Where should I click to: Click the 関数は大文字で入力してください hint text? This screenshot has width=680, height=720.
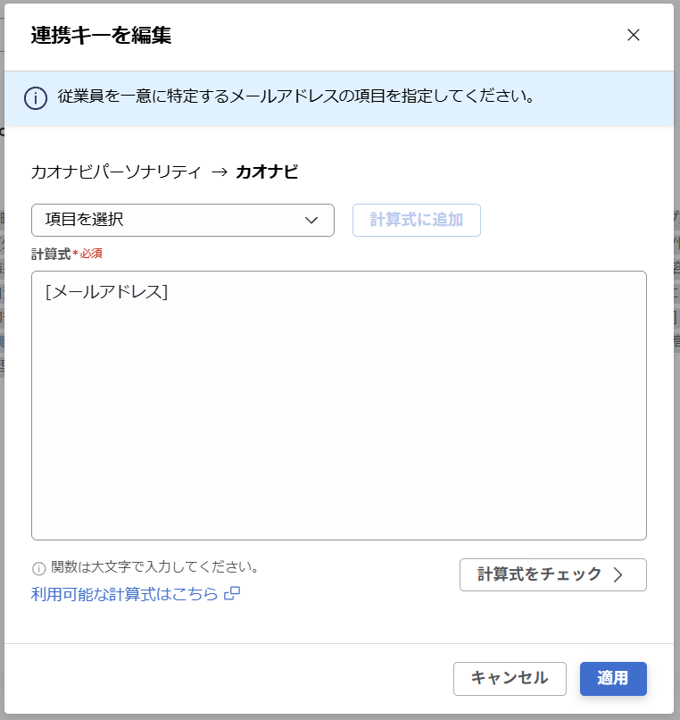pyautogui.click(x=155, y=568)
